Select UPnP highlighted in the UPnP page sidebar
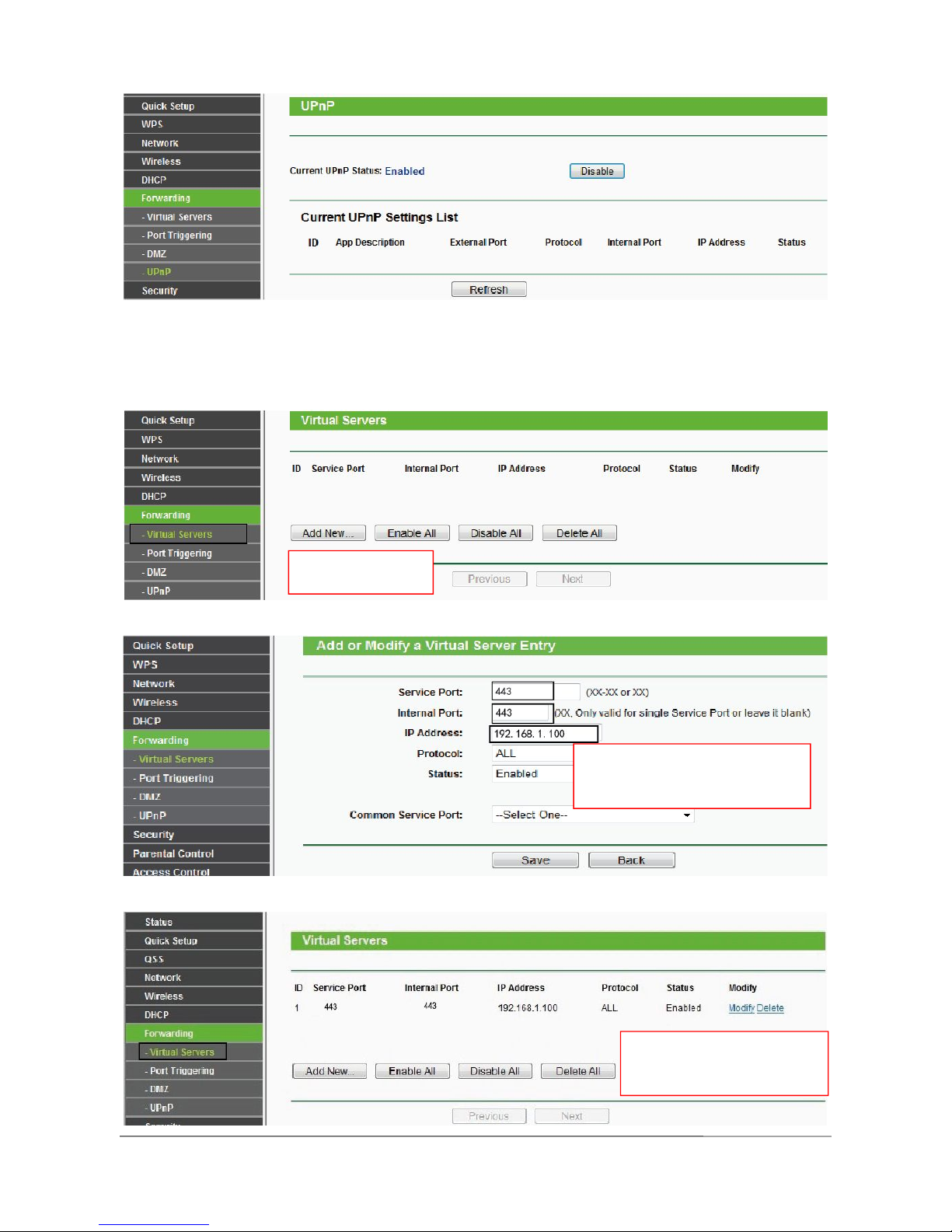The image size is (952, 1232). coord(192,272)
